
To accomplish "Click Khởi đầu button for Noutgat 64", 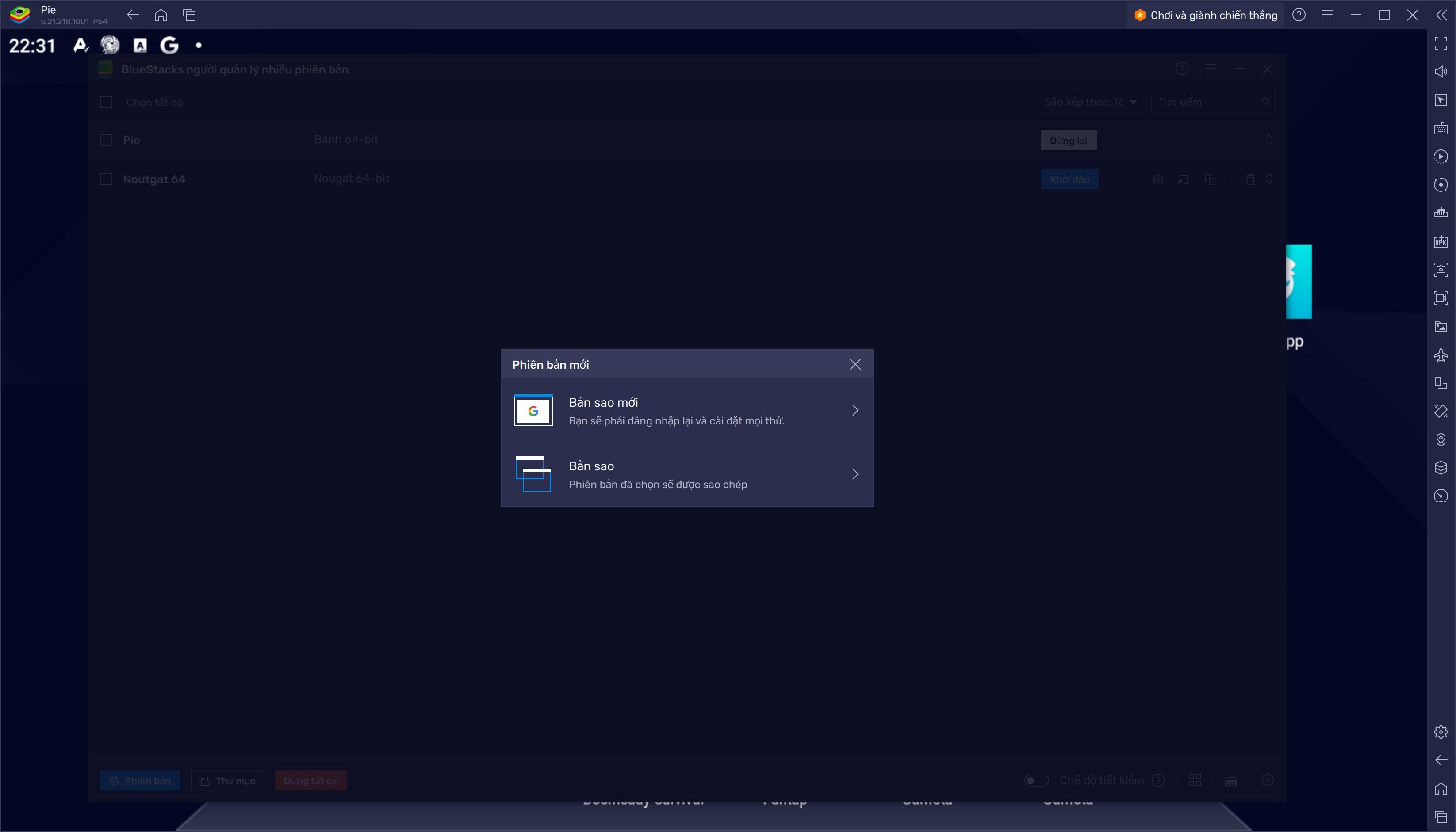I will click(x=1069, y=179).
